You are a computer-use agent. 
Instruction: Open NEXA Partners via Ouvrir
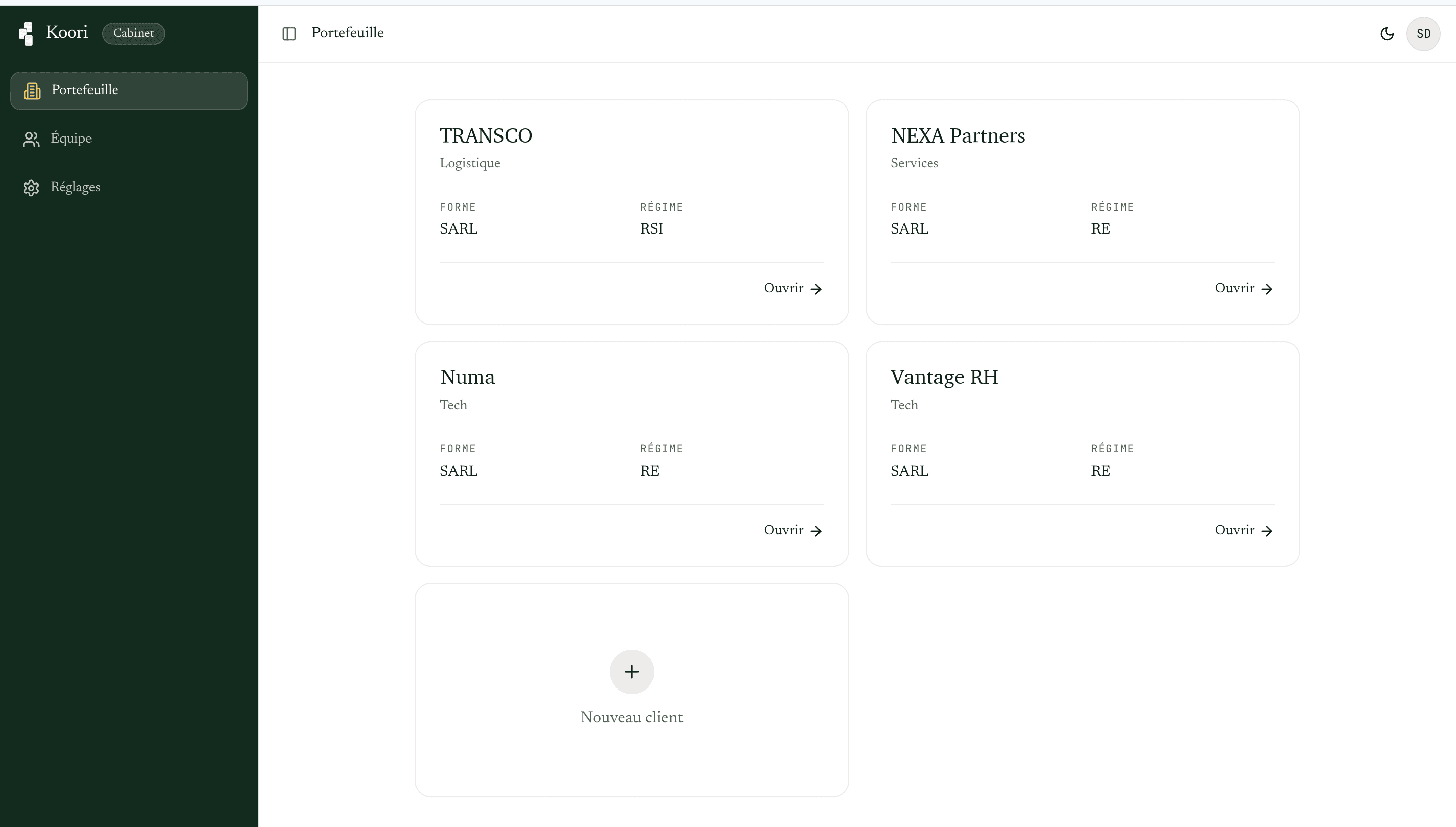[1244, 289]
